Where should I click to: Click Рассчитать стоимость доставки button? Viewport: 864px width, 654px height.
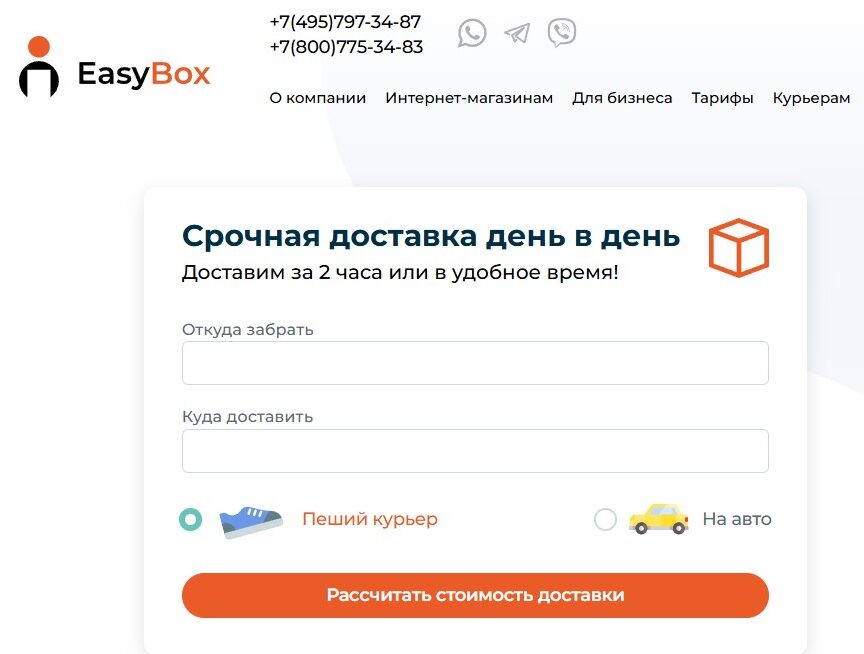[x=475, y=595]
